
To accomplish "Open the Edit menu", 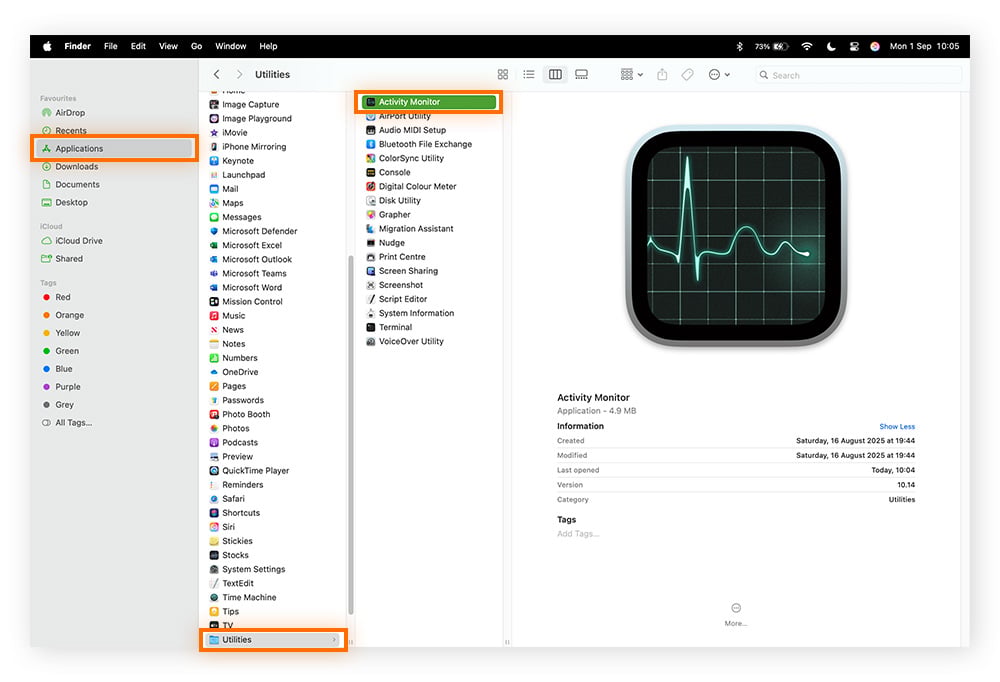I will (x=138, y=46).
